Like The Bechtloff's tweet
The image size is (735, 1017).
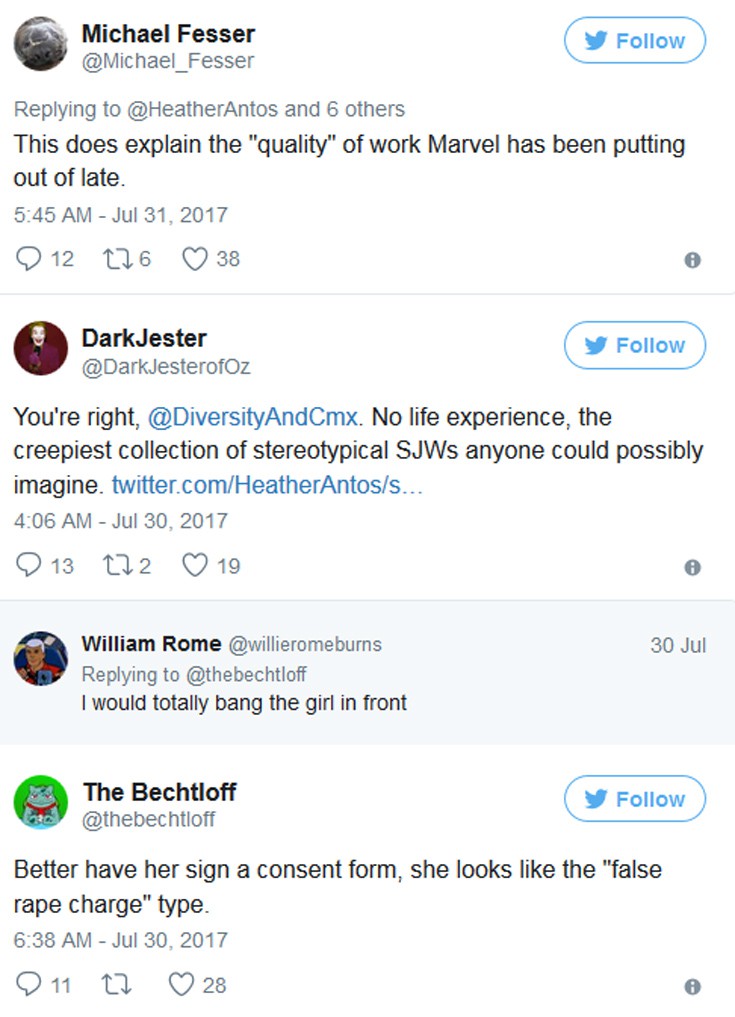tap(181, 985)
